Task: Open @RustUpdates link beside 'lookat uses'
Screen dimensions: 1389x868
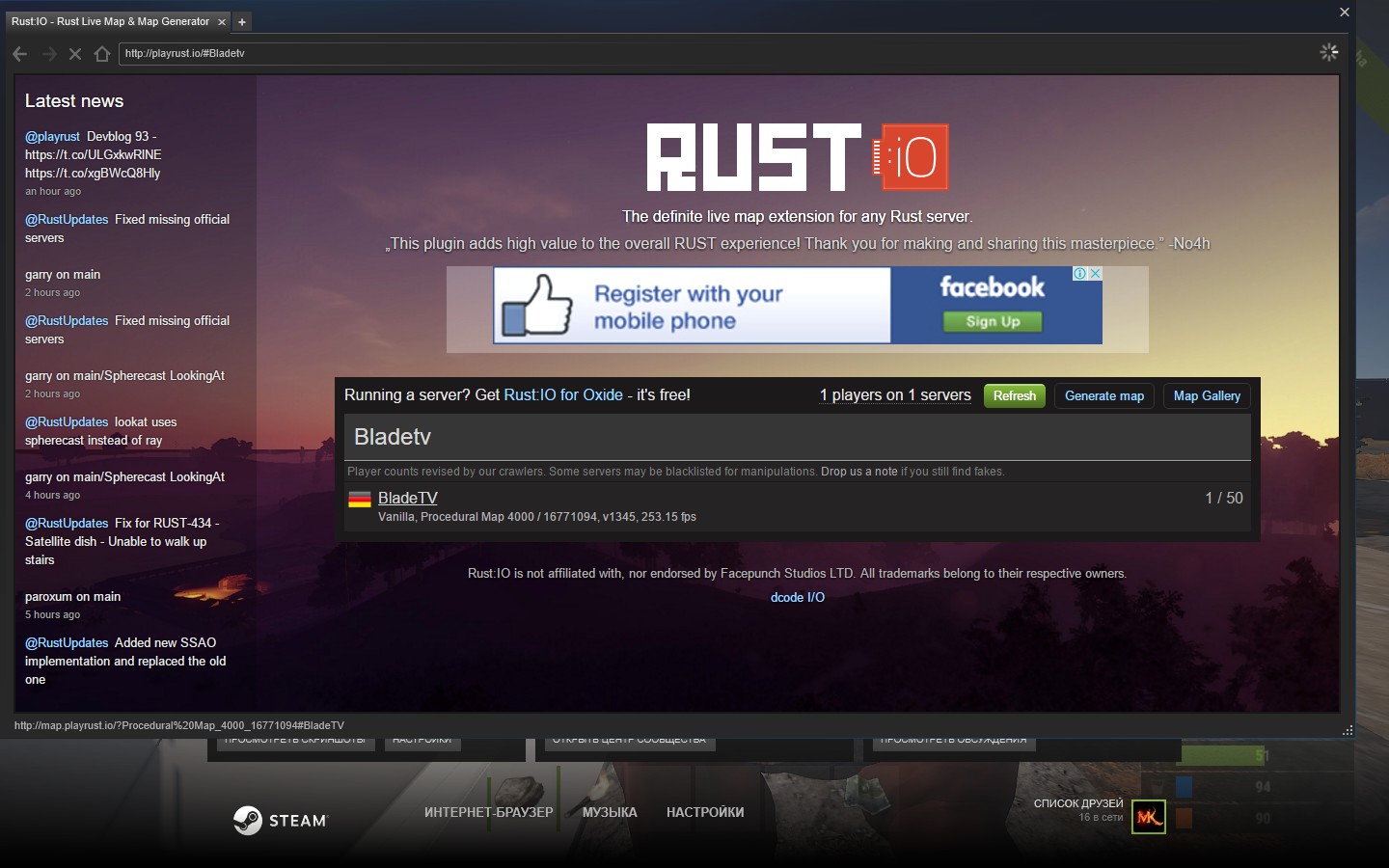Action: point(67,421)
